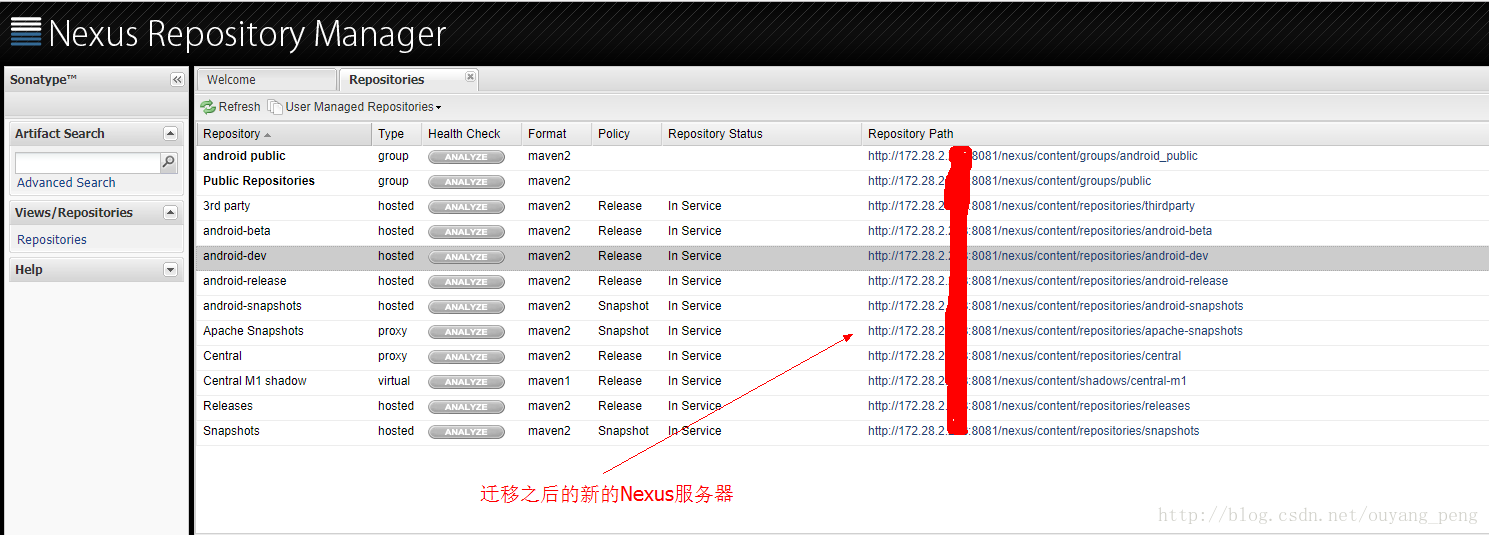Click Analyze button for 3rd party

466,207
